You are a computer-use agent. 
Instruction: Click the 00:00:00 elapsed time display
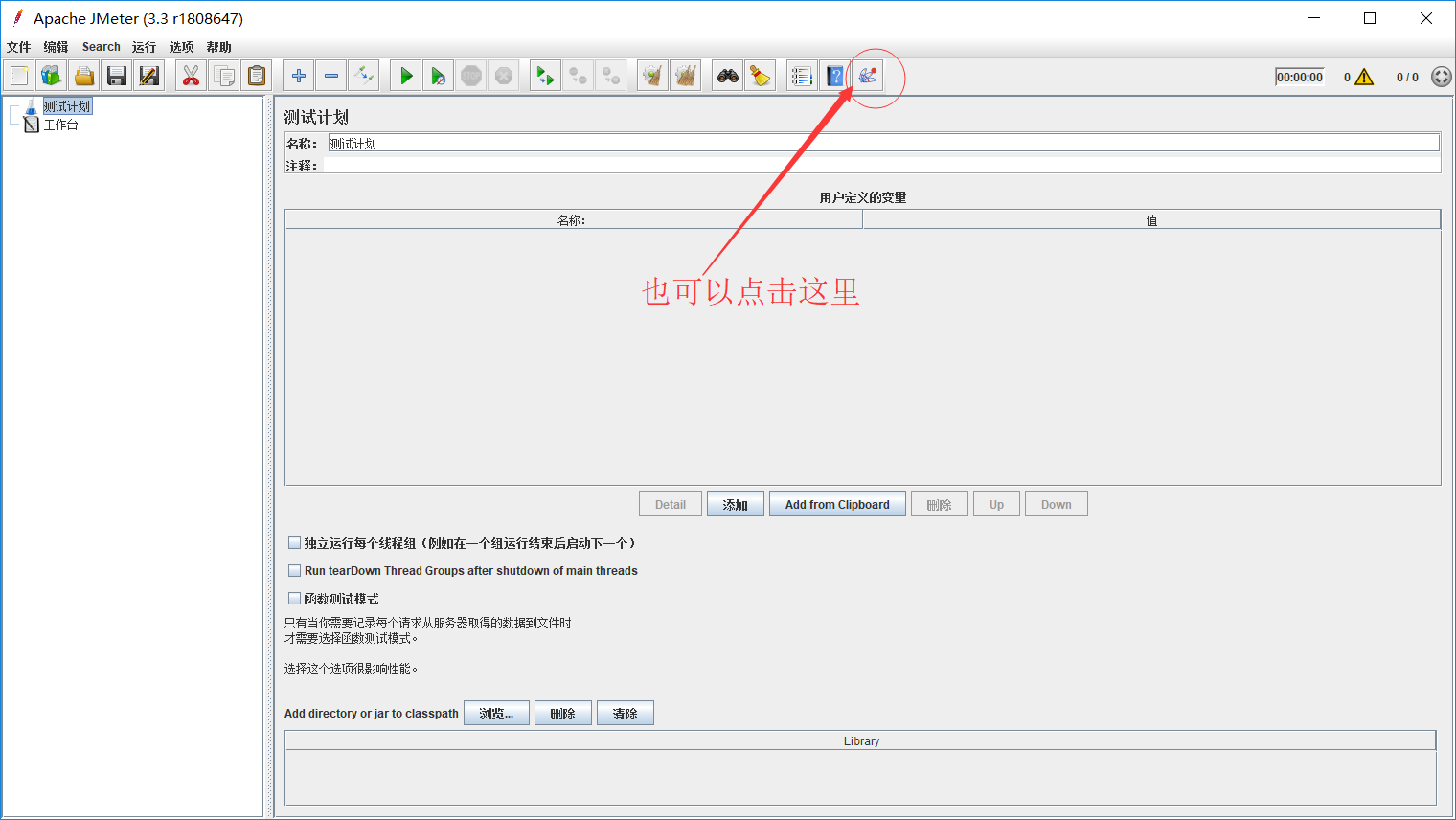1300,77
